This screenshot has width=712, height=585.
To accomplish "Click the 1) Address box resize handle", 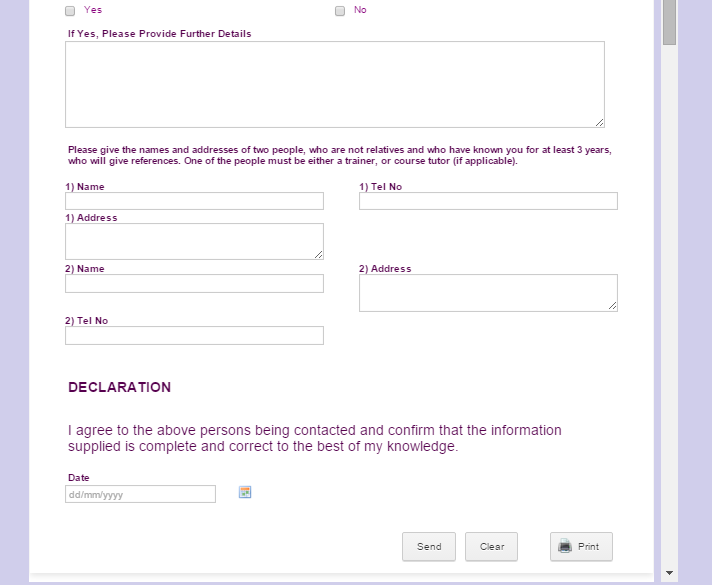I will pos(319,255).
